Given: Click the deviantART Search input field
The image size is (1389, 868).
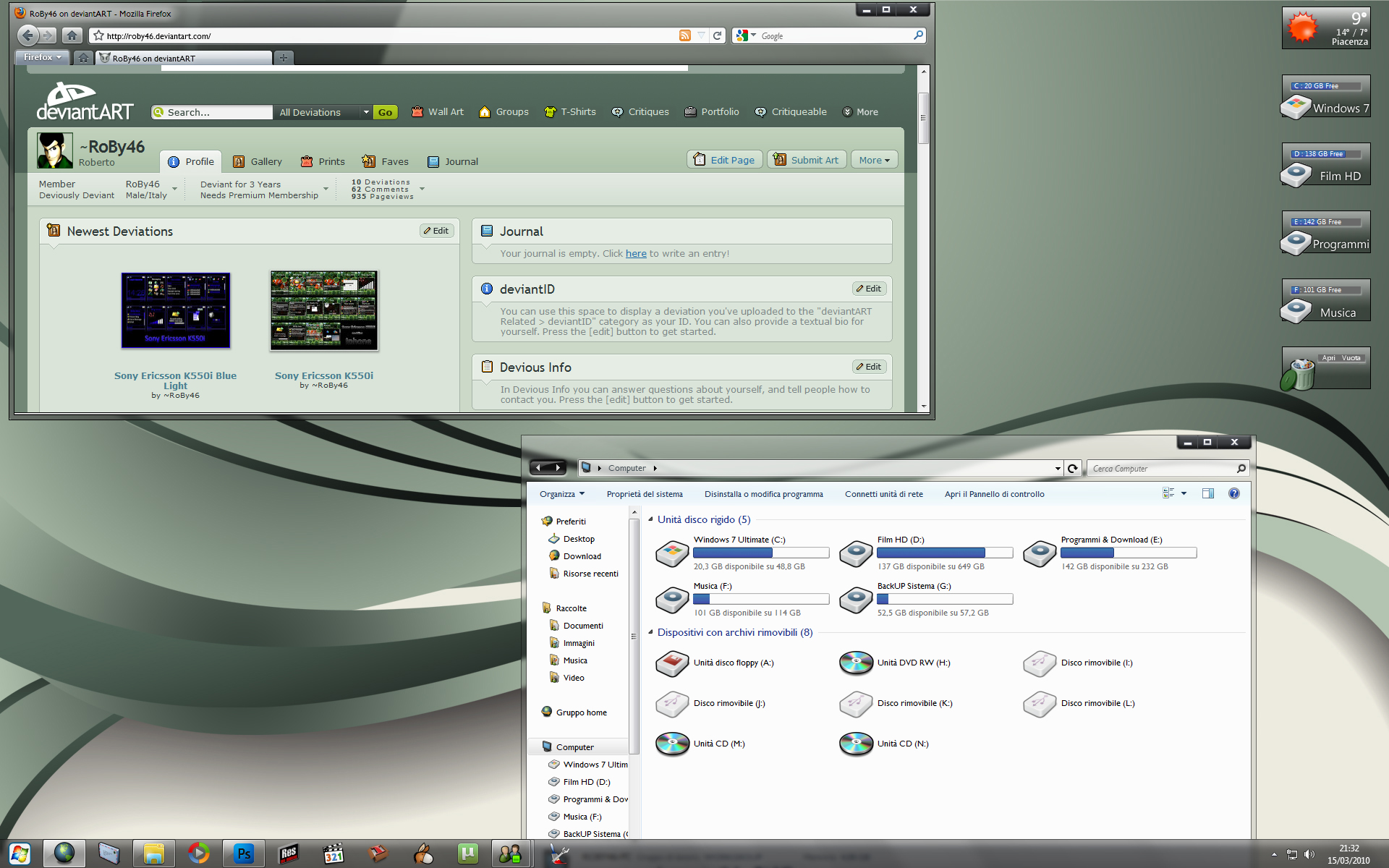Looking at the screenshot, I should 212,112.
